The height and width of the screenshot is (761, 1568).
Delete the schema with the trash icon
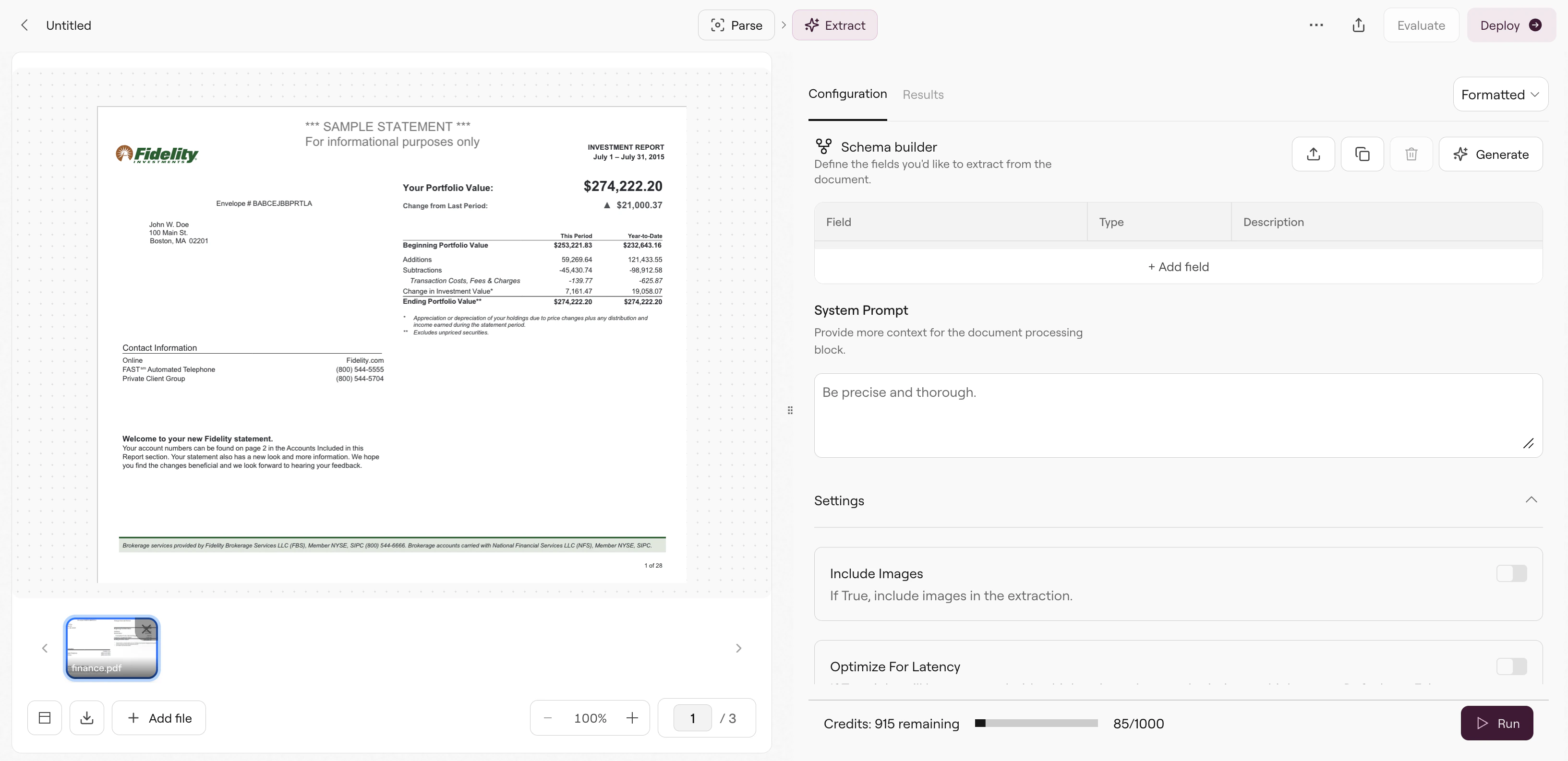point(1411,154)
